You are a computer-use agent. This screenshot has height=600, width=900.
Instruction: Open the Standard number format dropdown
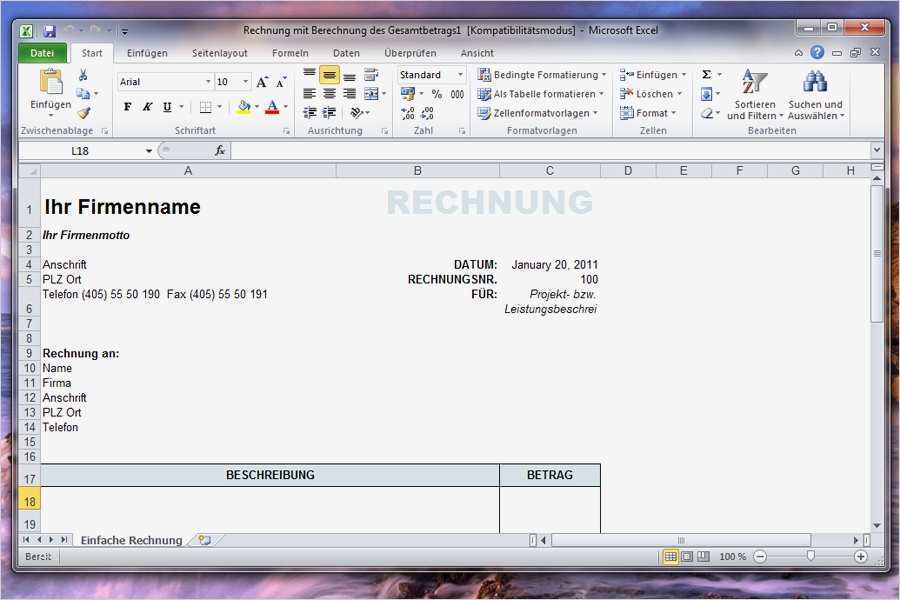click(x=460, y=74)
